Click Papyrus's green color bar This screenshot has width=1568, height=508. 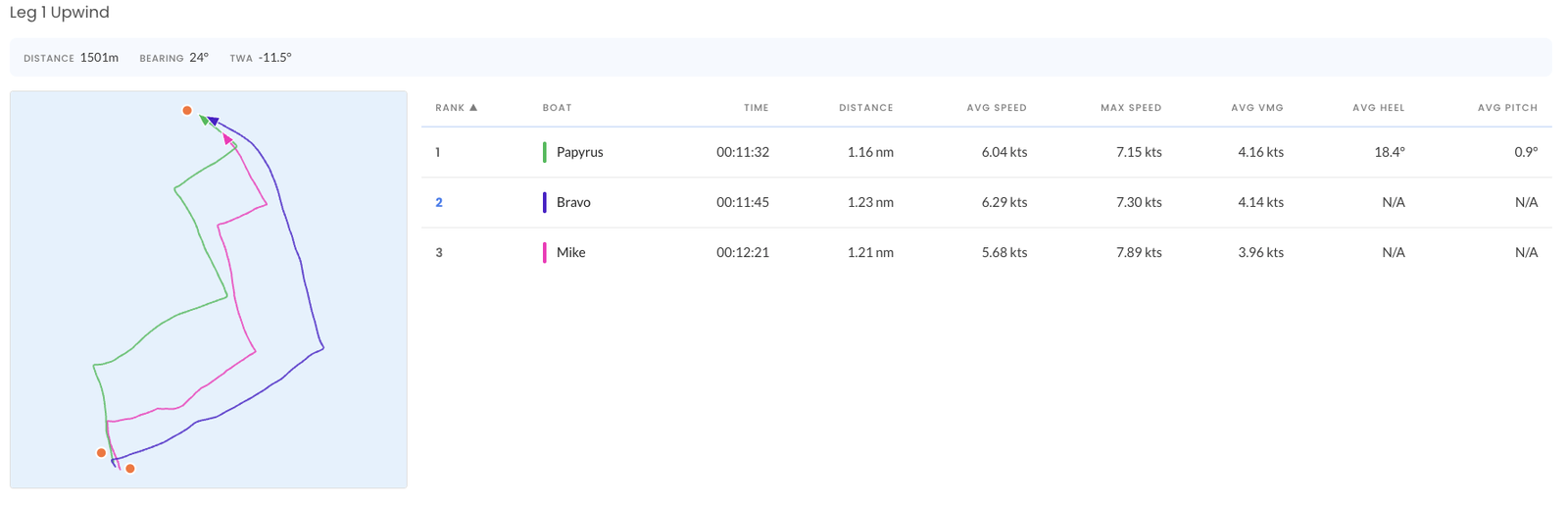coord(545,152)
